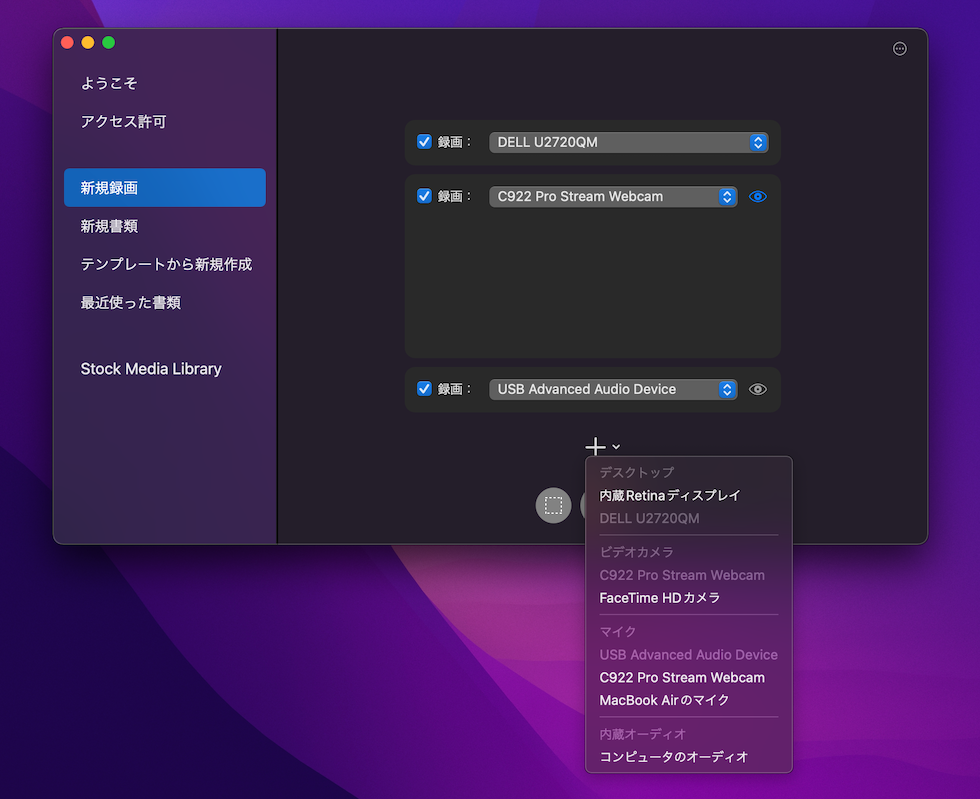Choose FaceTime HDカメラ as video camera

[669, 597]
